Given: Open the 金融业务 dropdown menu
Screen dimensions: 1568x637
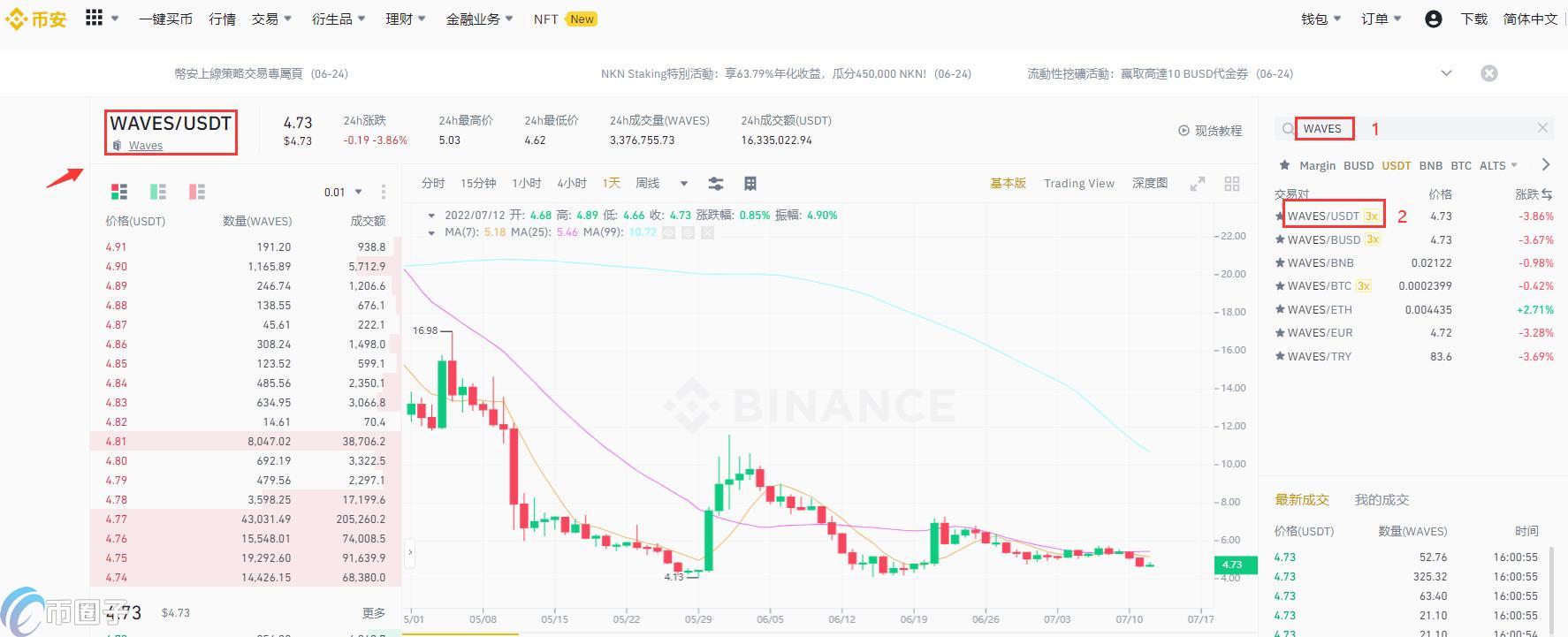Looking at the screenshot, I should 480,19.
